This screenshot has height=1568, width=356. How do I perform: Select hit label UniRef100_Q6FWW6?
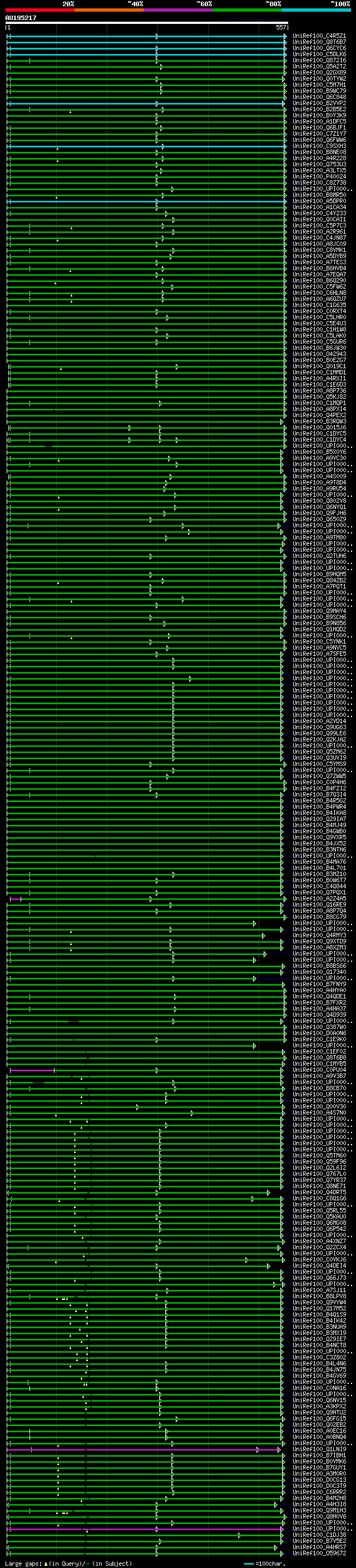point(319,140)
